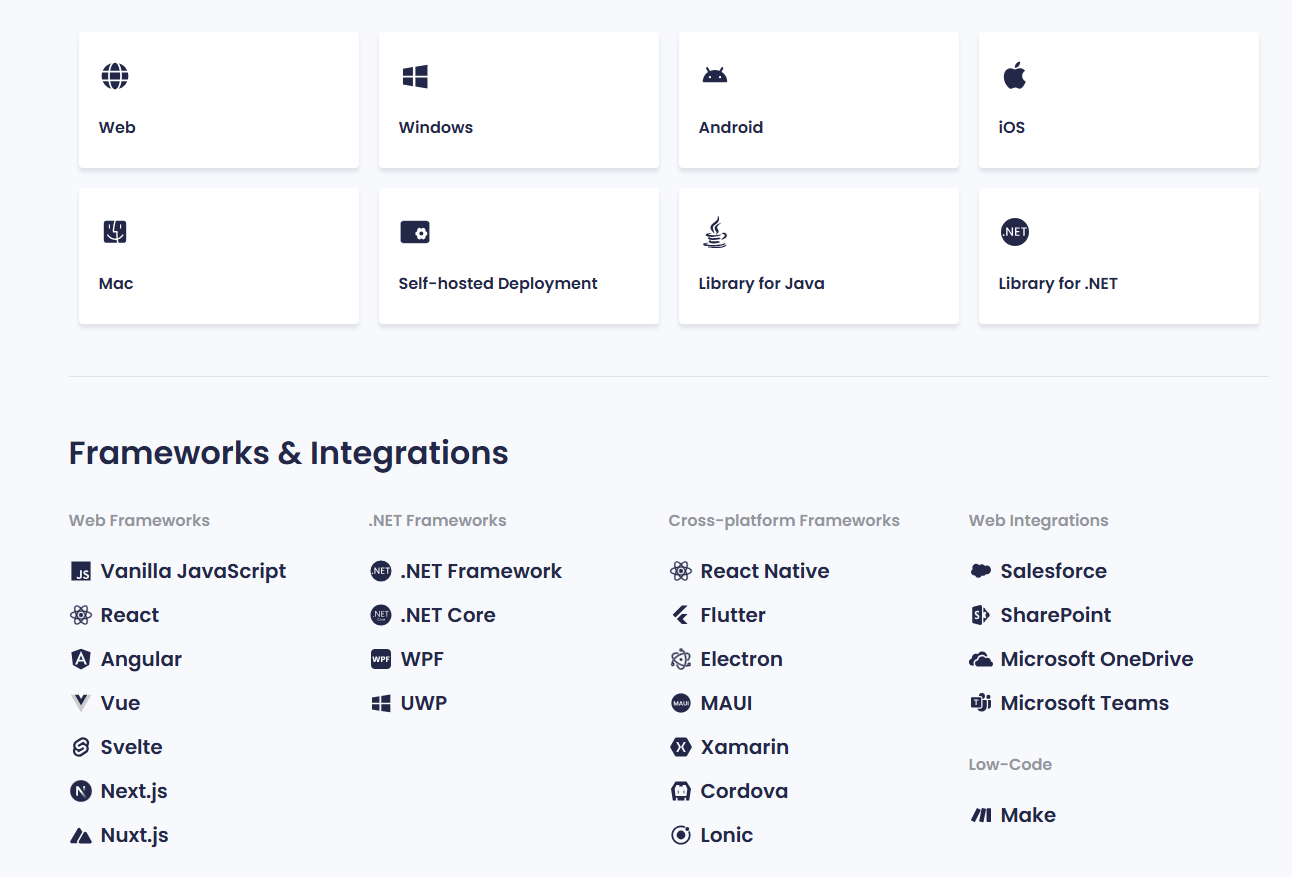Open the Library for .NET card
This screenshot has width=1292, height=877.
[x=1119, y=256]
